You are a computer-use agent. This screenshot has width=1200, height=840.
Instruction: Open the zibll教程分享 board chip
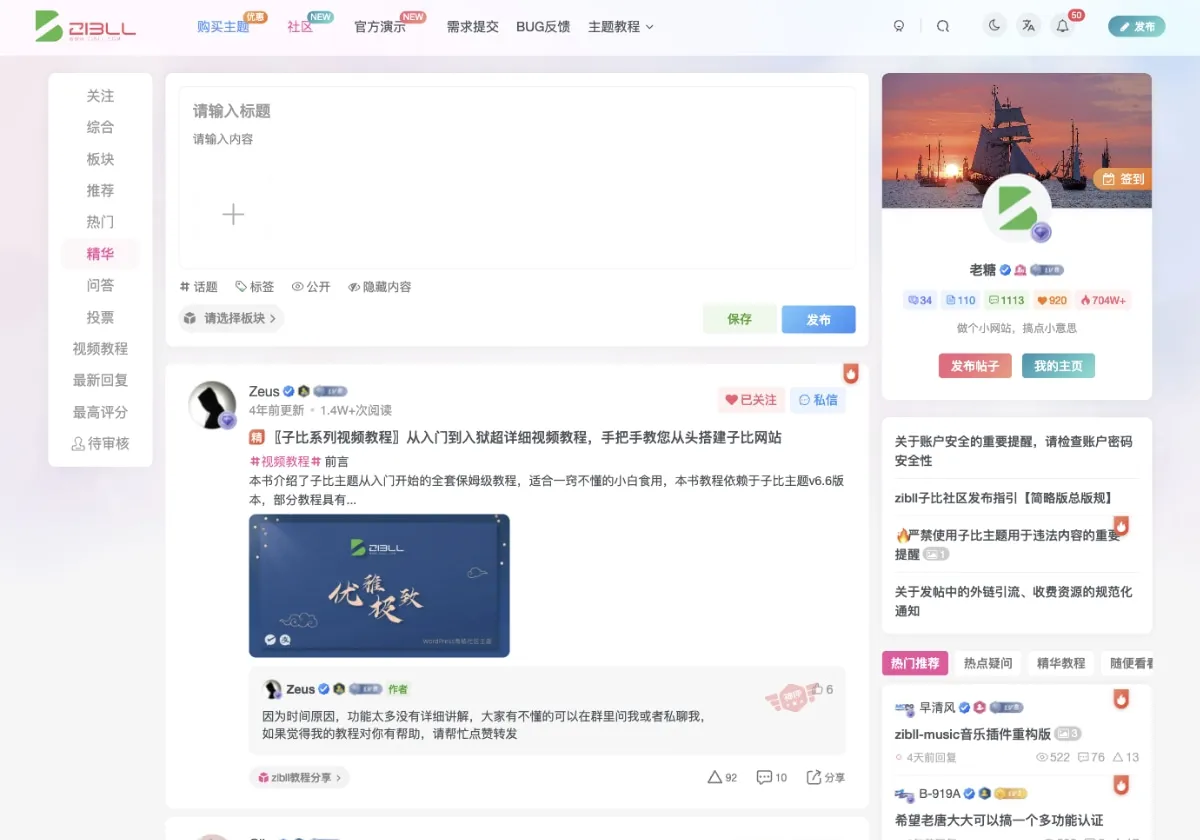click(299, 777)
